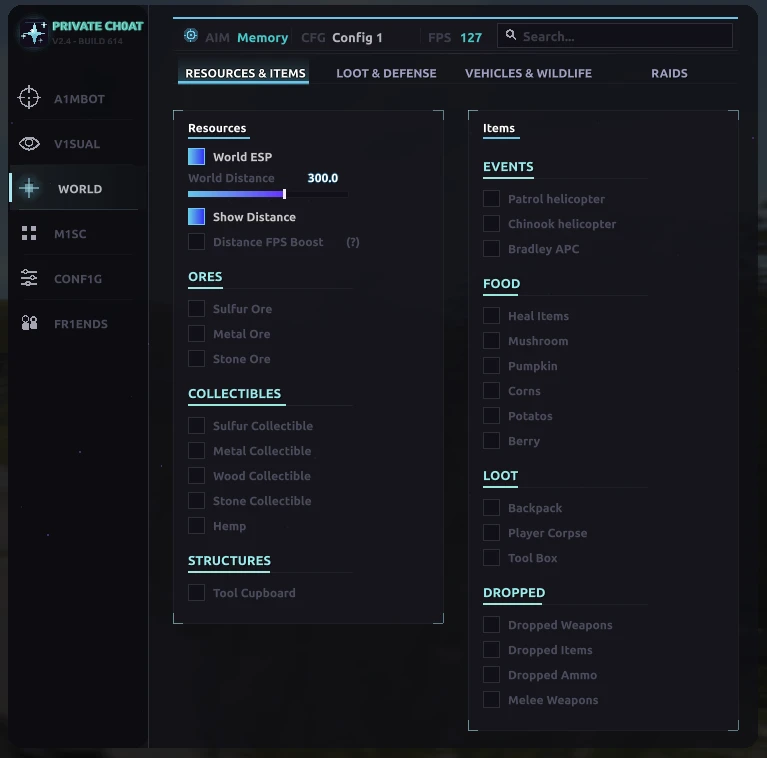Click the Config 1 label
This screenshot has height=758, width=767.
(357, 37)
